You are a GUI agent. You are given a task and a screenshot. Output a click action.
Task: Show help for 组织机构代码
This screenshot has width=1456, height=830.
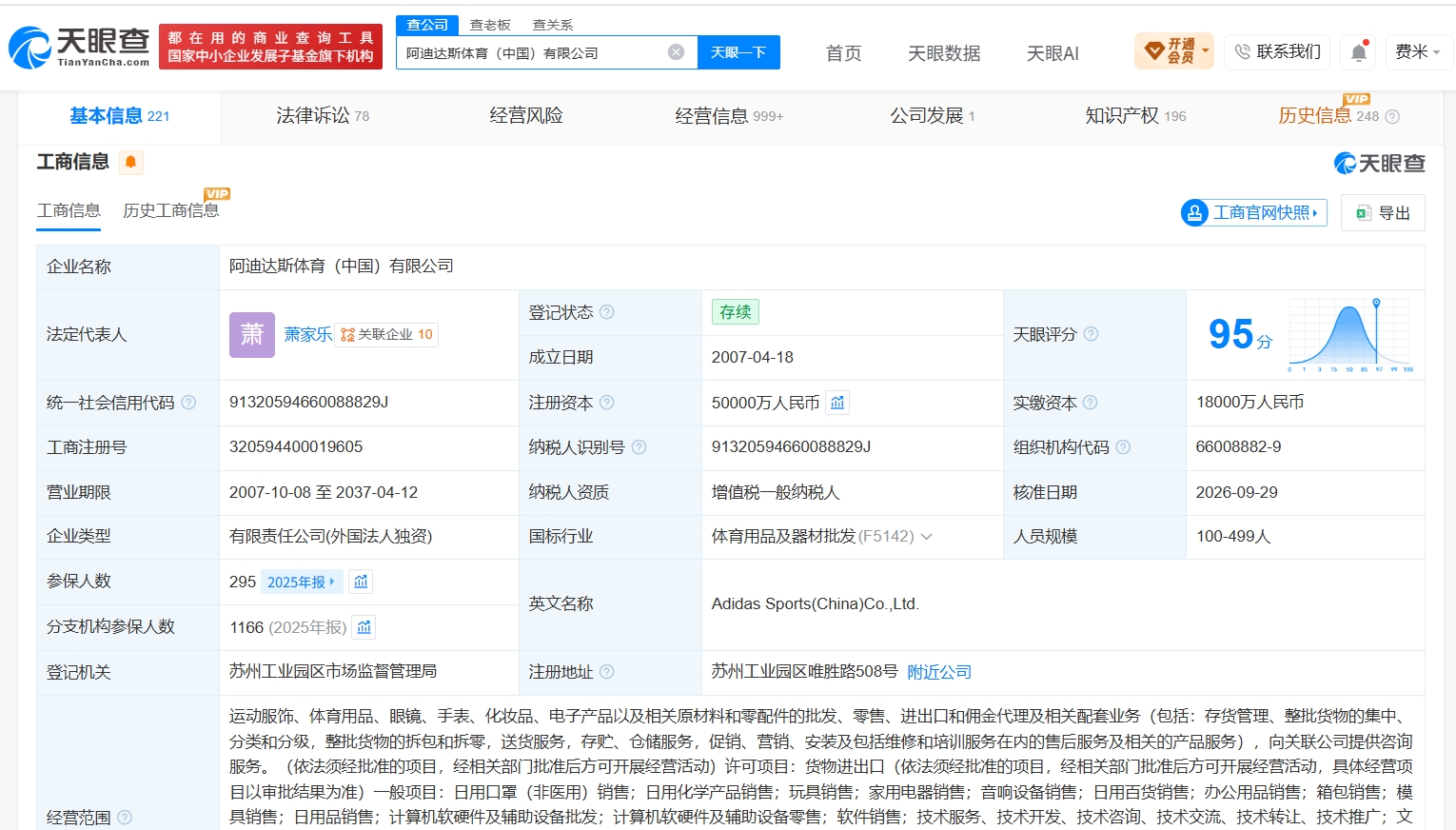[1123, 447]
